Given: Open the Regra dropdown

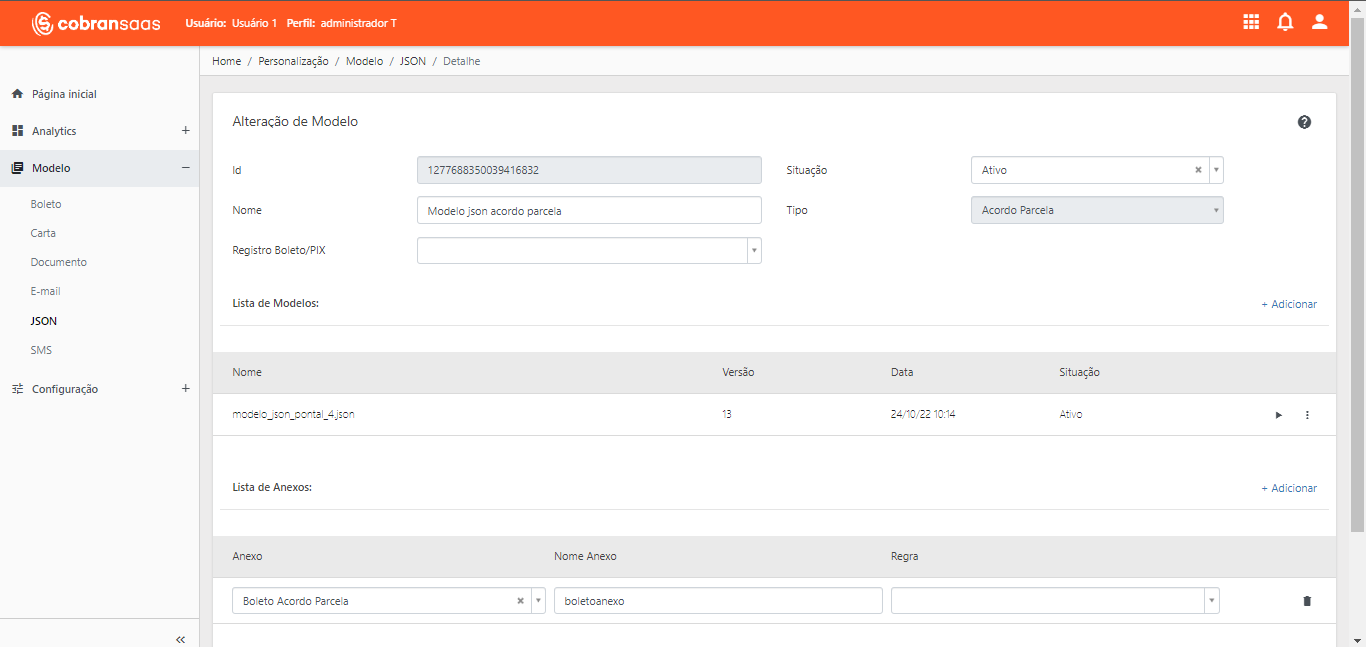Looking at the screenshot, I should pos(1055,600).
